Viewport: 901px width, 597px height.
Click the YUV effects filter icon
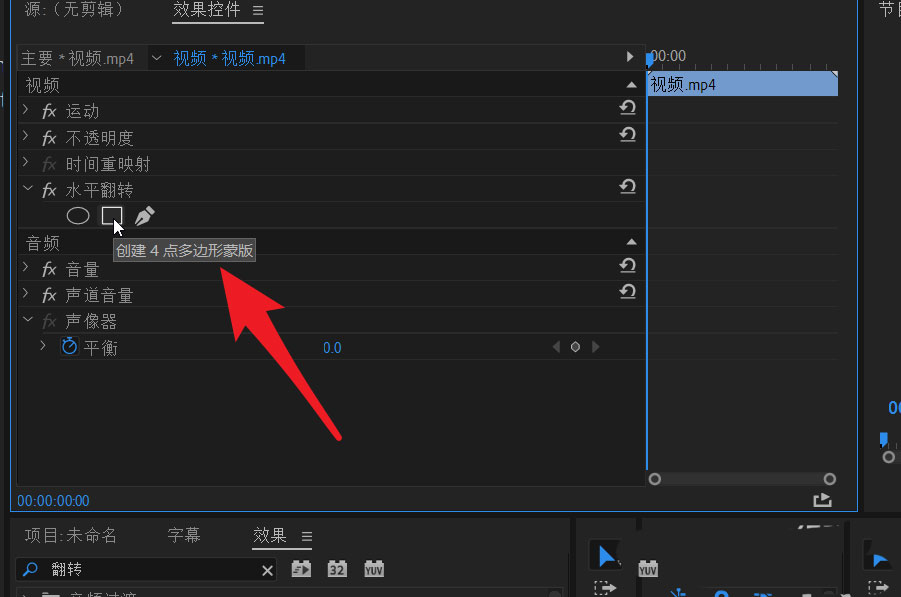374,568
